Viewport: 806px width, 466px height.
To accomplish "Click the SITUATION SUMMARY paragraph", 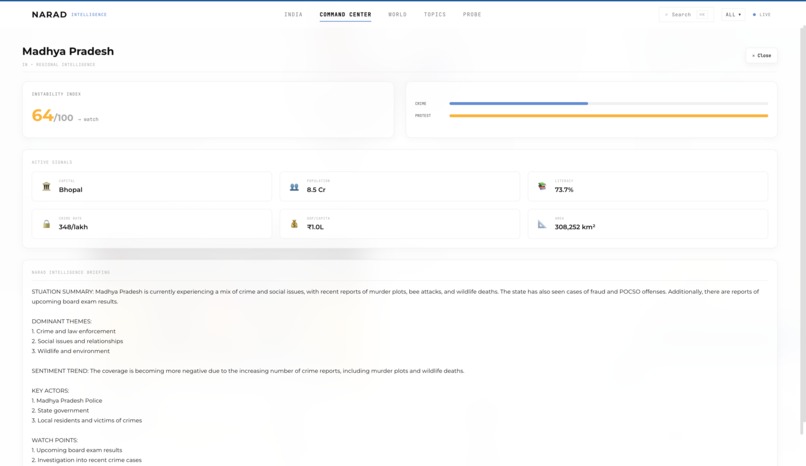I will coord(395,296).
